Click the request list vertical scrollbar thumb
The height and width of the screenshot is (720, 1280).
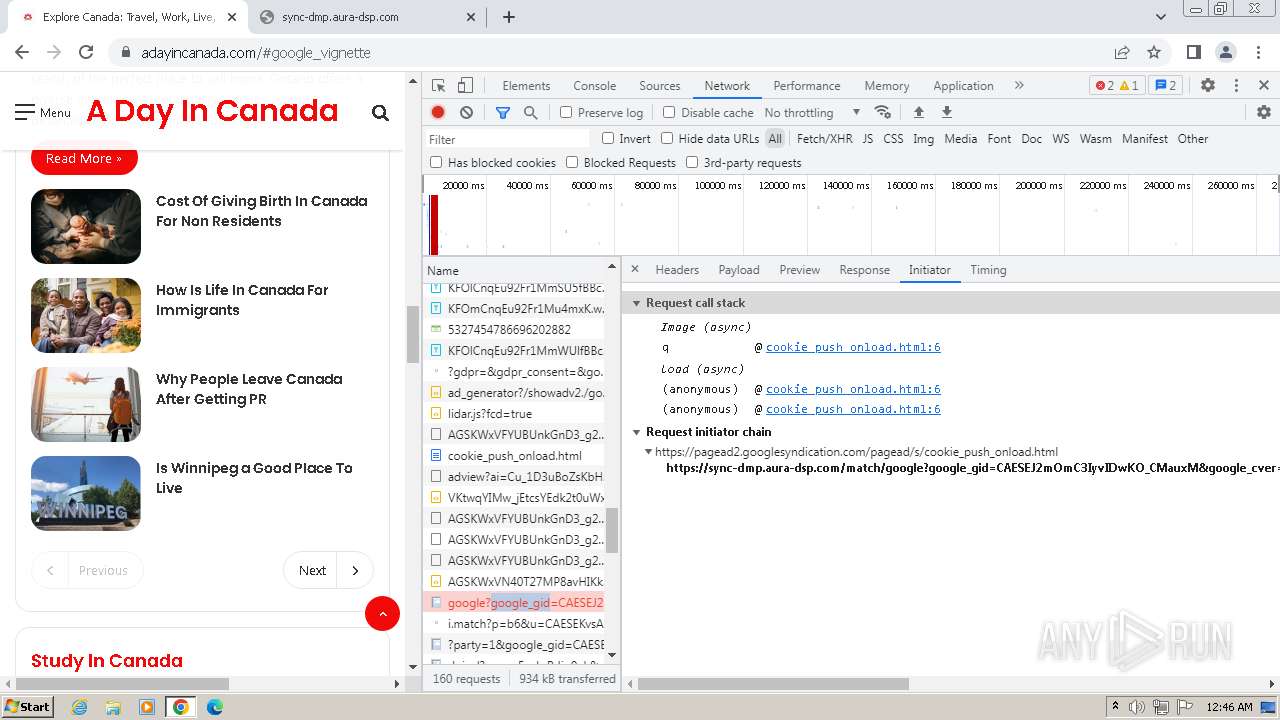(x=613, y=530)
